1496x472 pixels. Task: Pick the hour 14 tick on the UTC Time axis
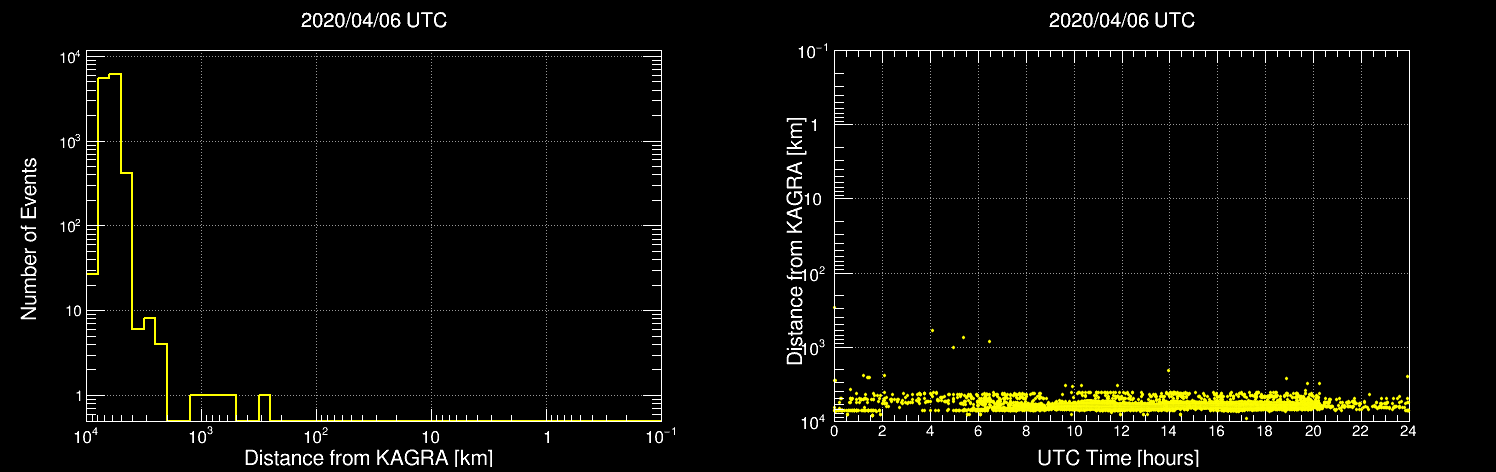[x=1169, y=431]
